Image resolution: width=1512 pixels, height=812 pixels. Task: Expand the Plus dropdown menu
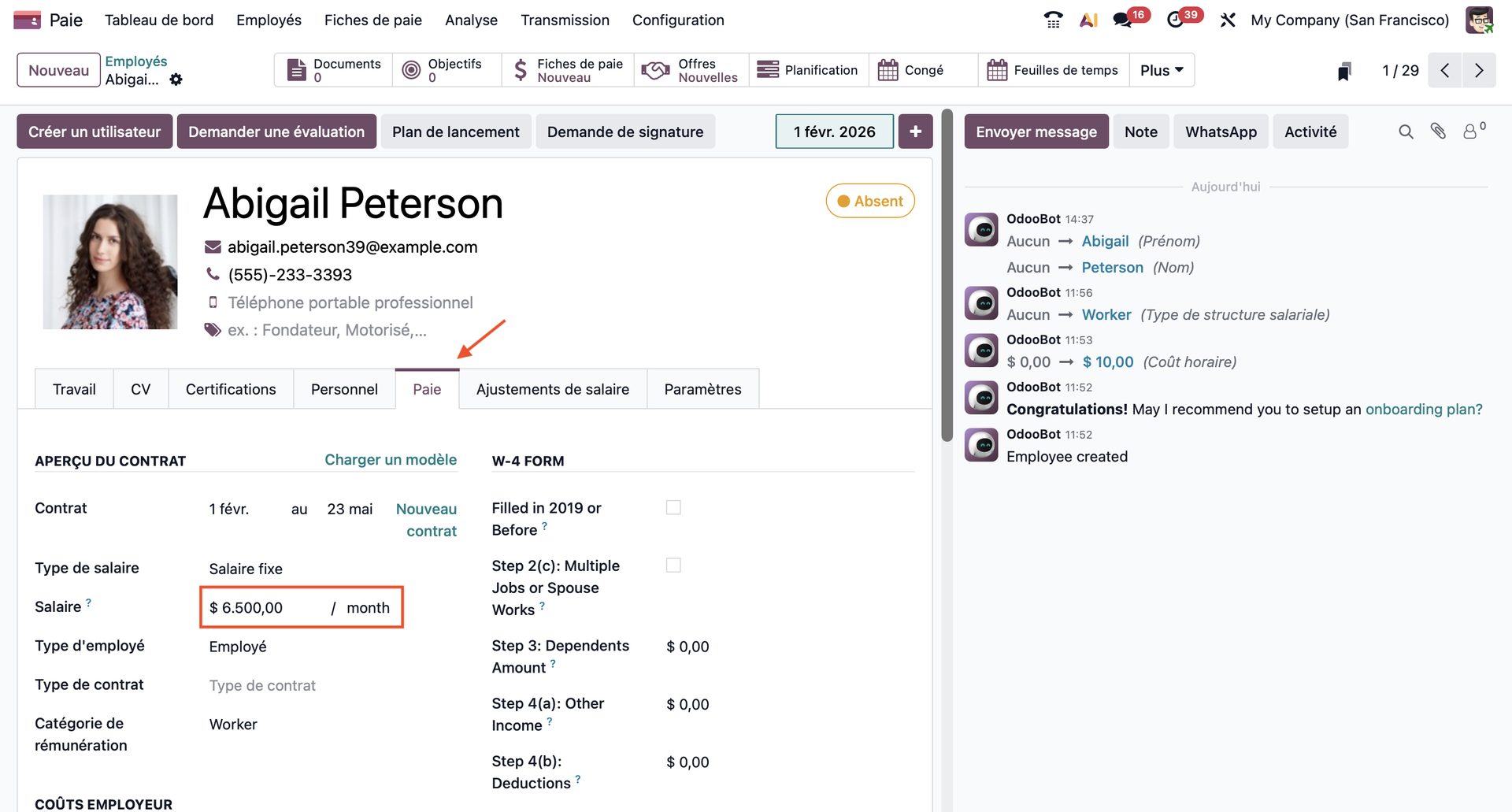point(1162,70)
